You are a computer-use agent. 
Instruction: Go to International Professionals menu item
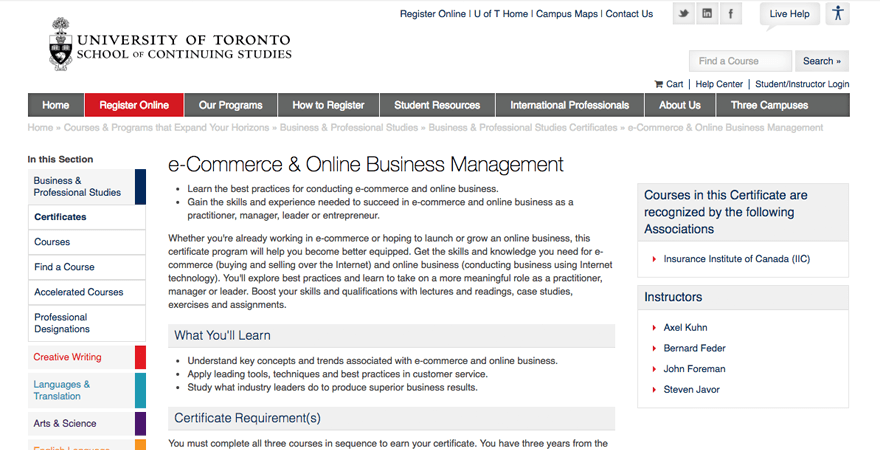pyautogui.click(x=569, y=105)
